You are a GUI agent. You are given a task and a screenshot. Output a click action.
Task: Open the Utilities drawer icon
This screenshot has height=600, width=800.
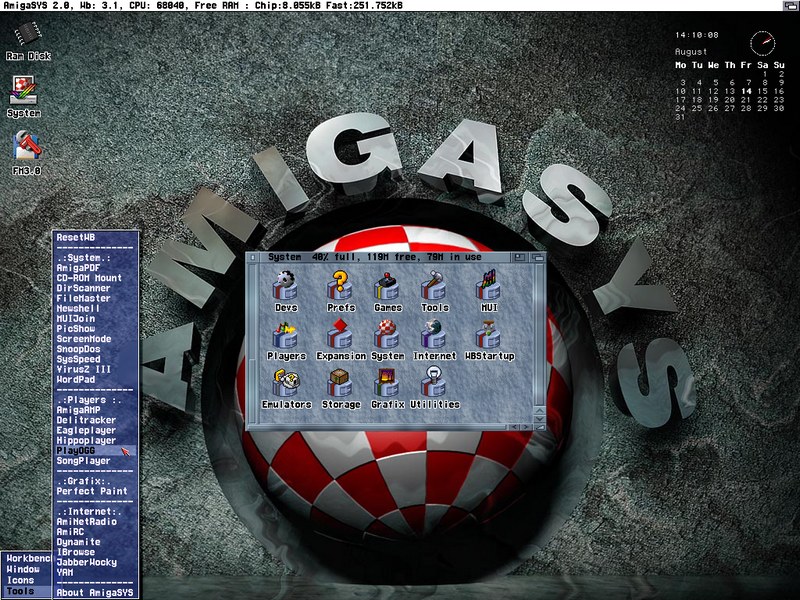(434, 383)
